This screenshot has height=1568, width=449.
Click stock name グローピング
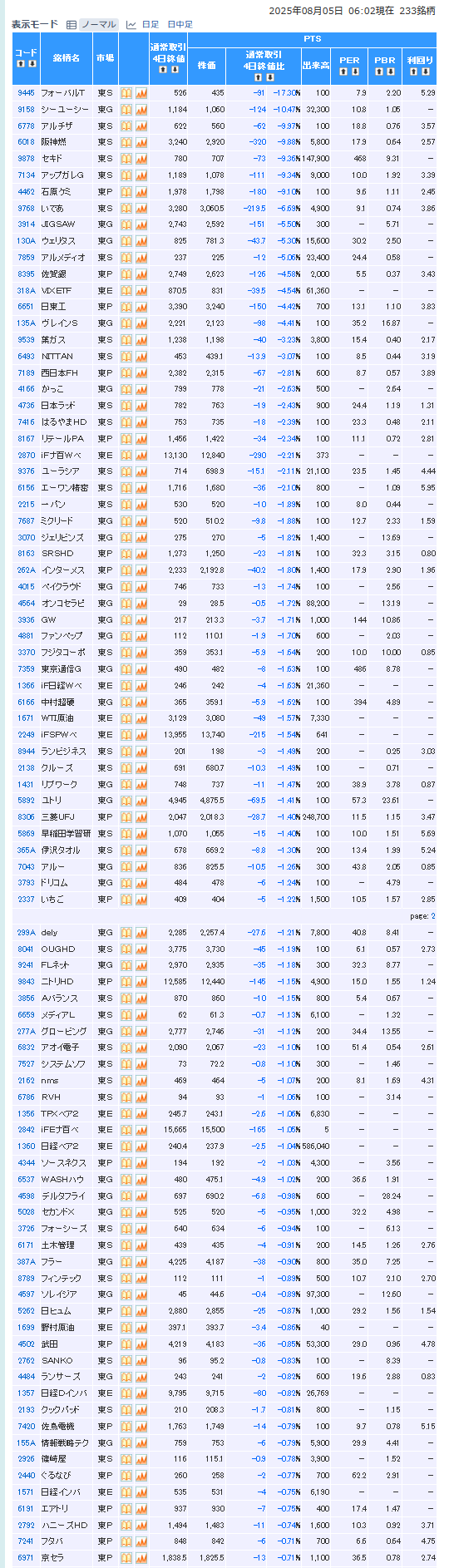click(x=62, y=1032)
